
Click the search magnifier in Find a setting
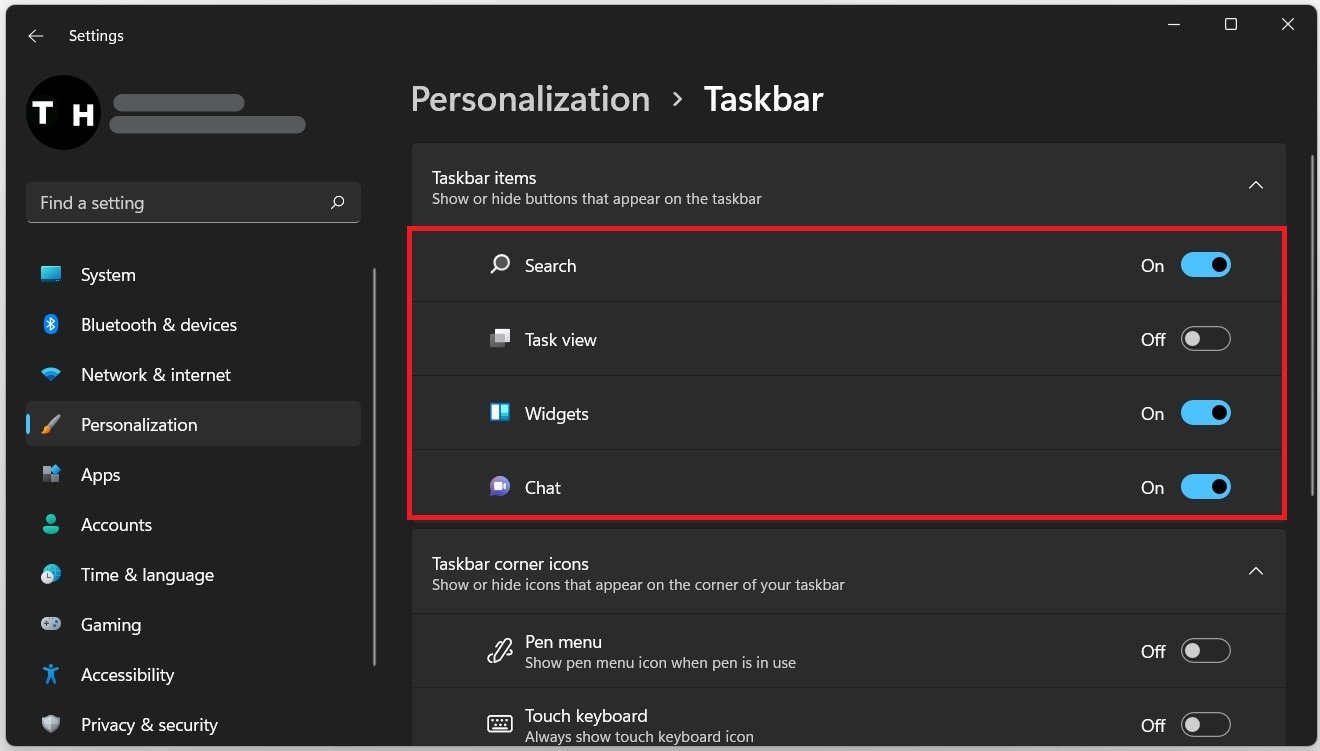338,203
